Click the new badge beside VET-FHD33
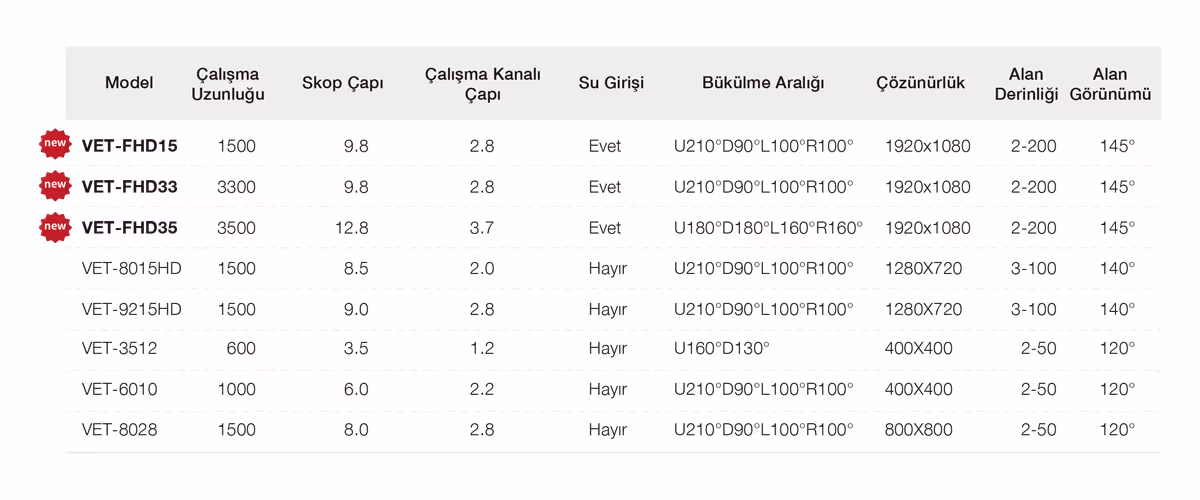Image resolution: width=1200 pixels, height=500 pixels. (55, 186)
